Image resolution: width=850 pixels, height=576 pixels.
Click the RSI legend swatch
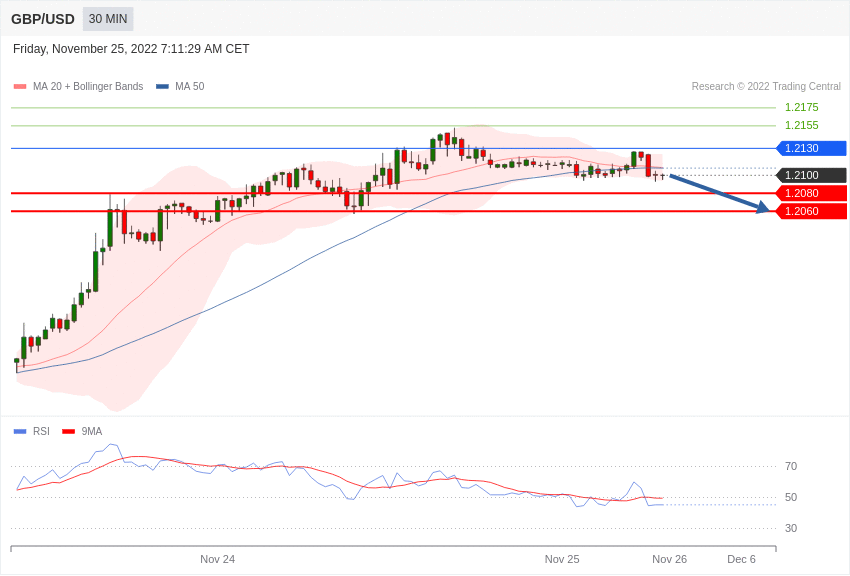click(x=20, y=431)
